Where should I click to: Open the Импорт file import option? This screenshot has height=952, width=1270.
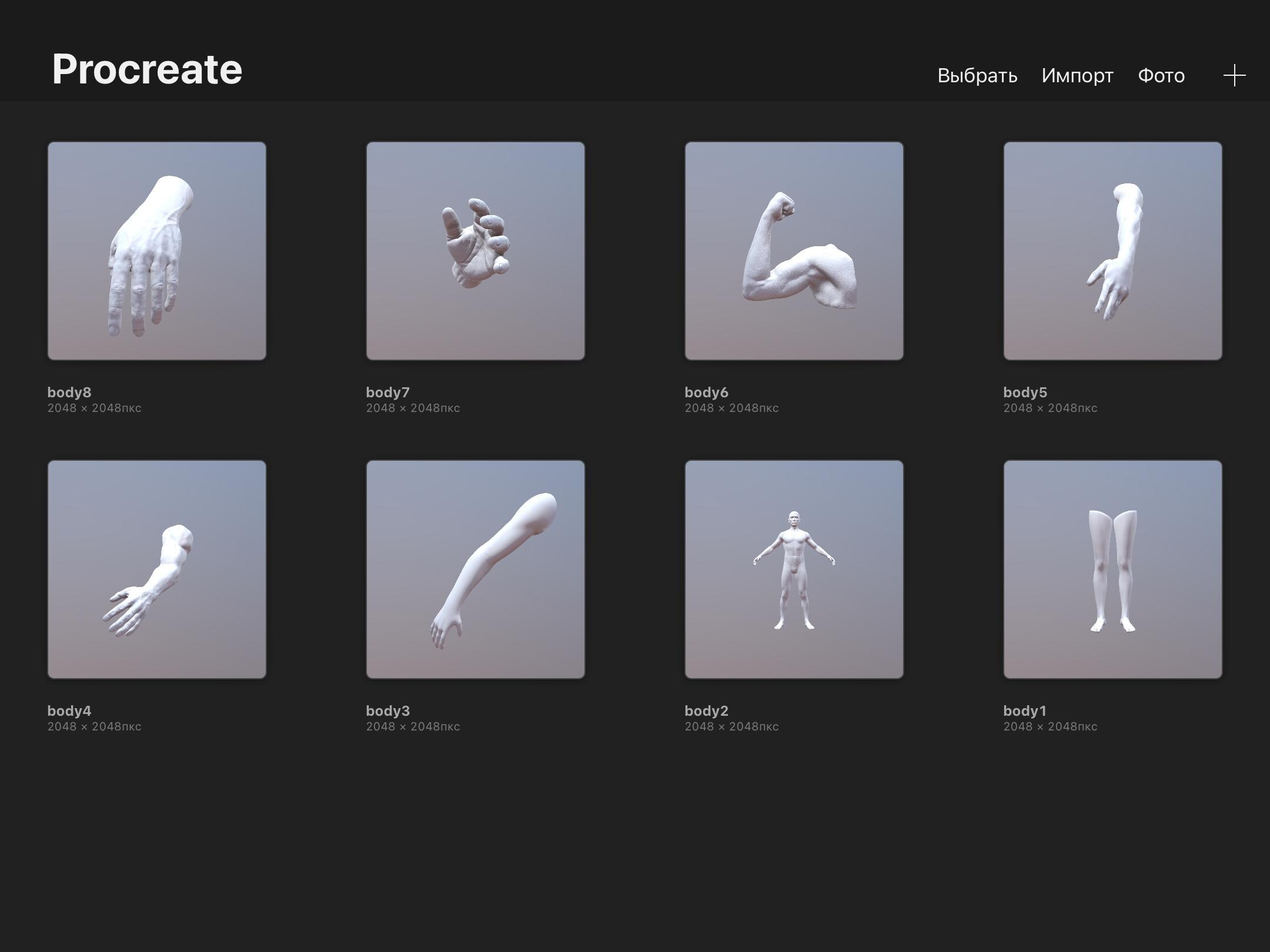click(1077, 75)
